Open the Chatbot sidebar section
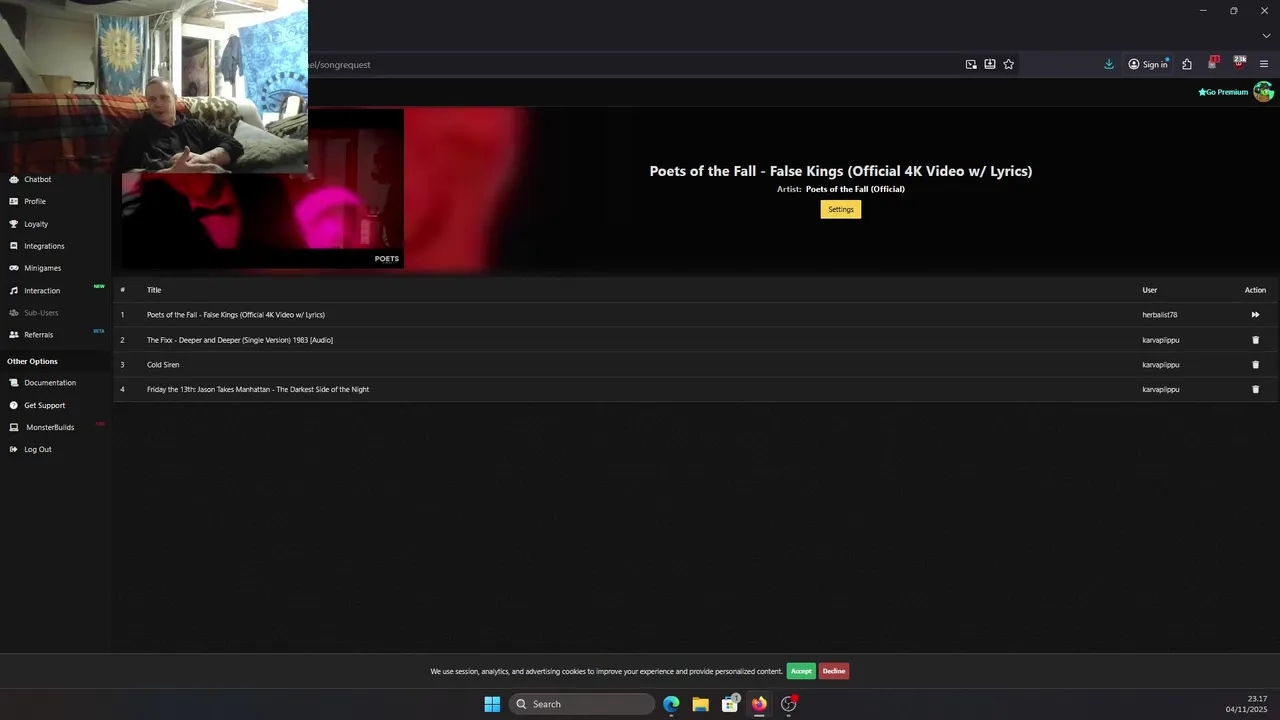 pyautogui.click(x=38, y=180)
